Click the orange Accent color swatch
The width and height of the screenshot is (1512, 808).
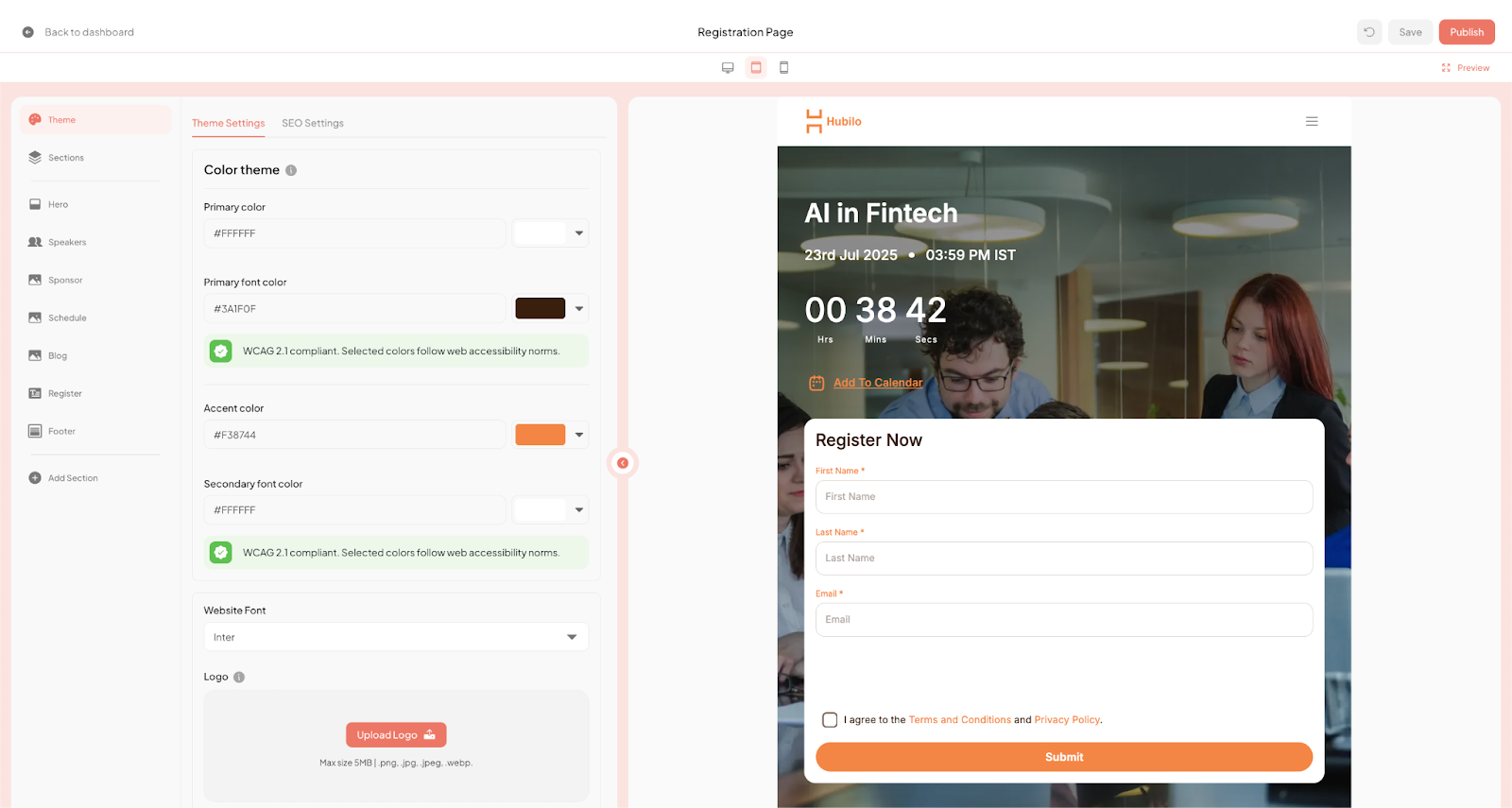coord(541,435)
